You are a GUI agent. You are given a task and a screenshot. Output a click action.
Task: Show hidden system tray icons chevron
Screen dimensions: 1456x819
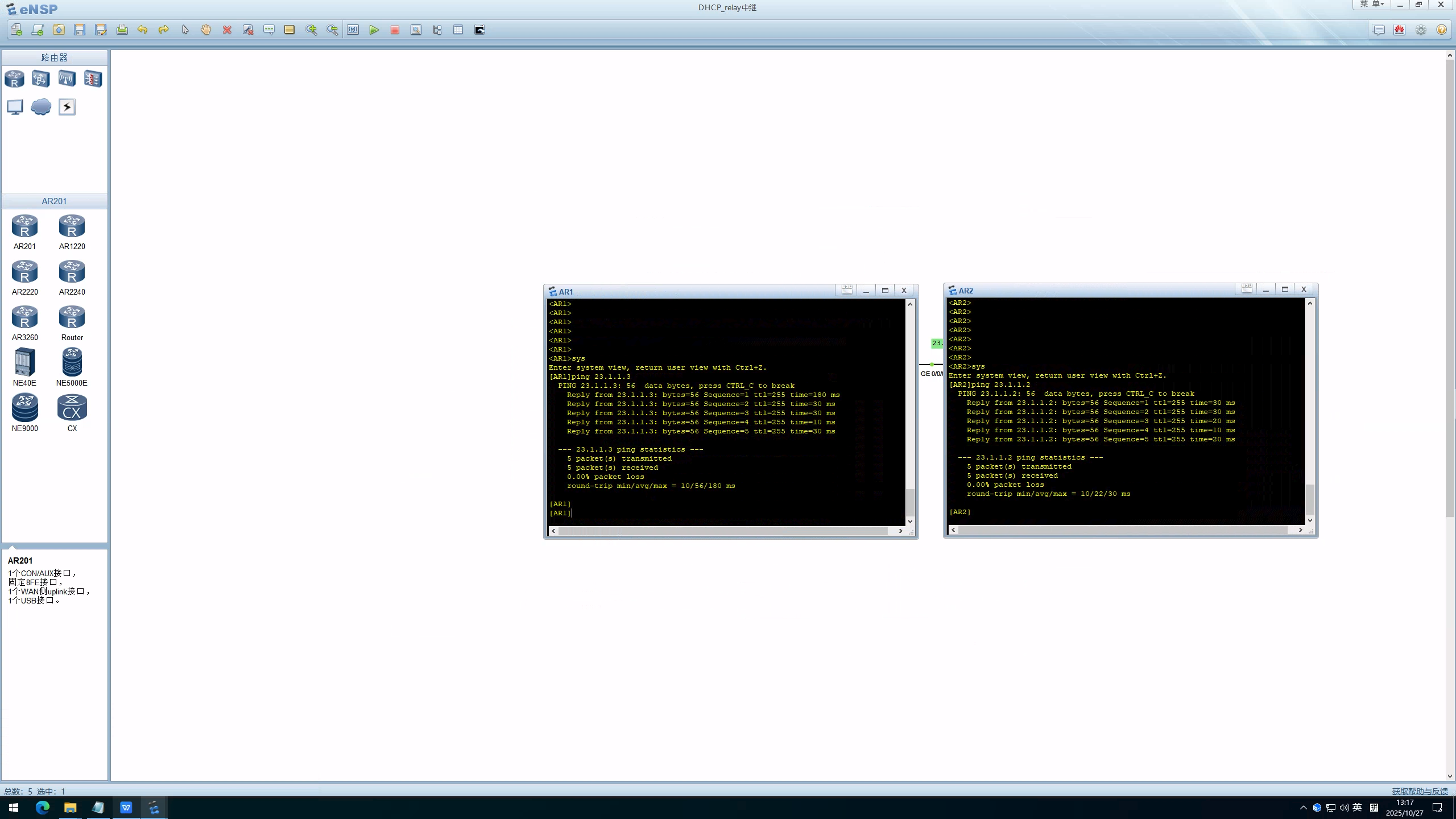click(x=1303, y=808)
